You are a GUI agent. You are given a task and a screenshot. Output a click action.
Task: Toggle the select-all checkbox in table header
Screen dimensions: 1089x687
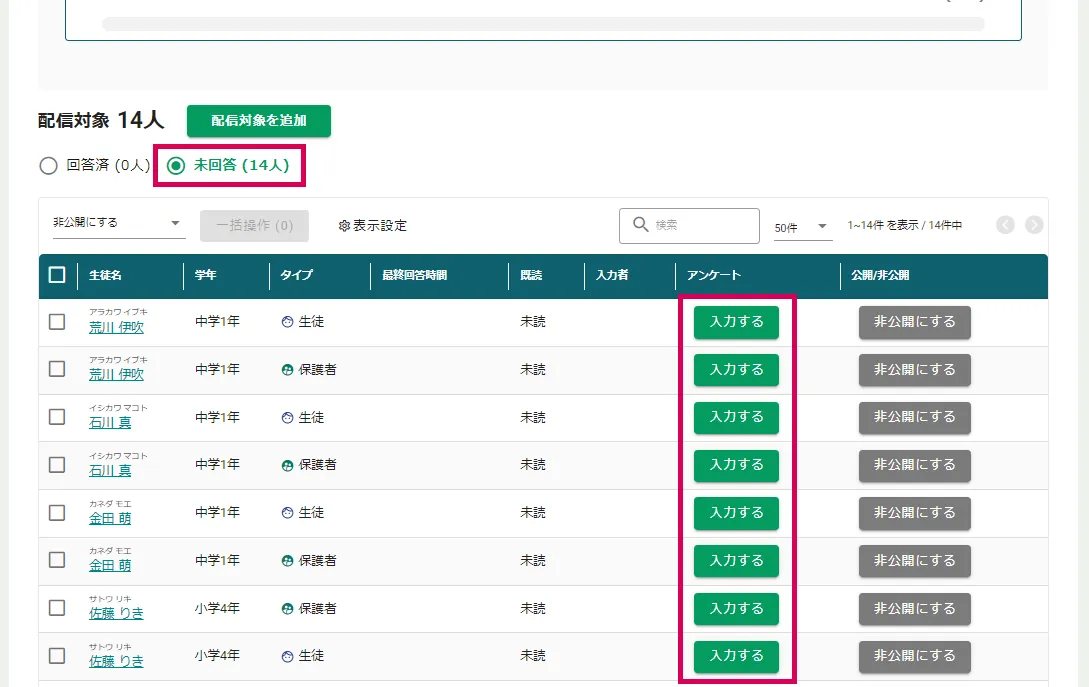click(x=57, y=275)
